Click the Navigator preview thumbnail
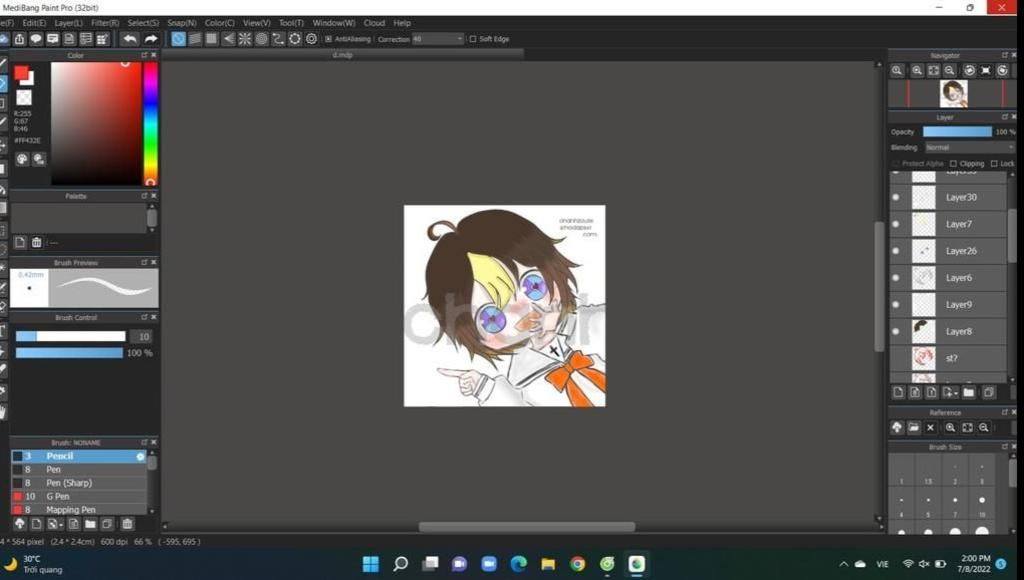 pyautogui.click(x=953, y=93)
